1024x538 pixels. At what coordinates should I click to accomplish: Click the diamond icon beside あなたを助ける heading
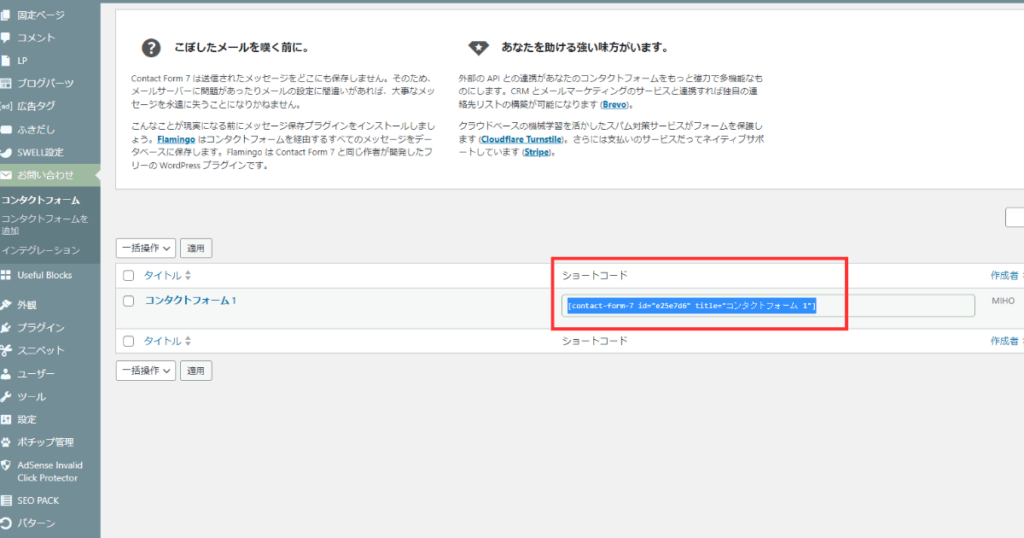coord(478,48)
